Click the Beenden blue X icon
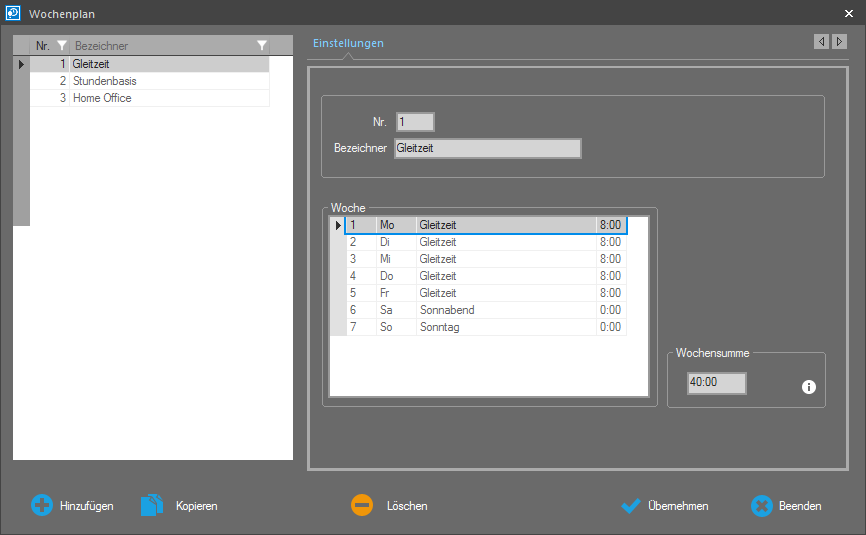Viewport: 866px width, 535px height. point(762,506)
